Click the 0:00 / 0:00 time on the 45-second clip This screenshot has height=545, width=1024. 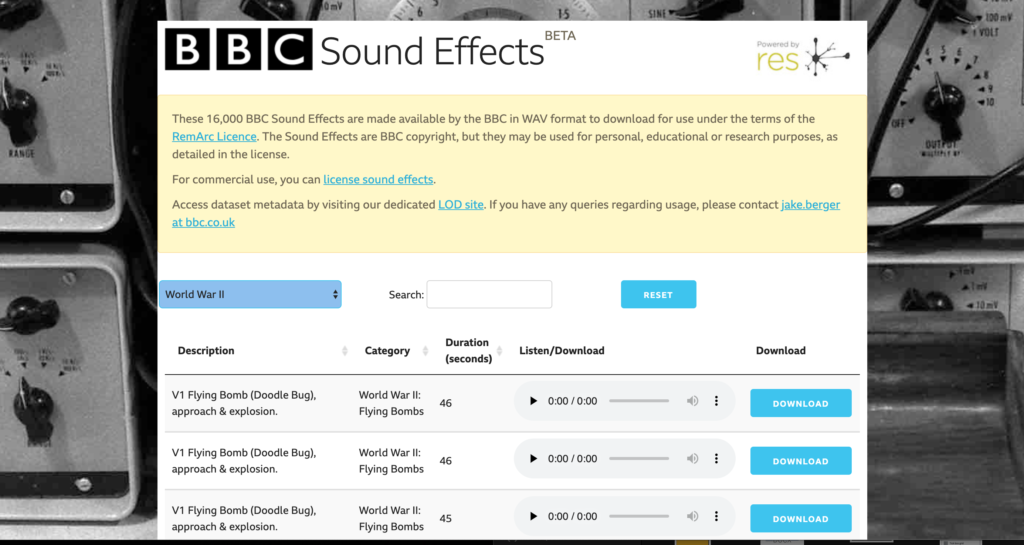click(x=572, y=516)
